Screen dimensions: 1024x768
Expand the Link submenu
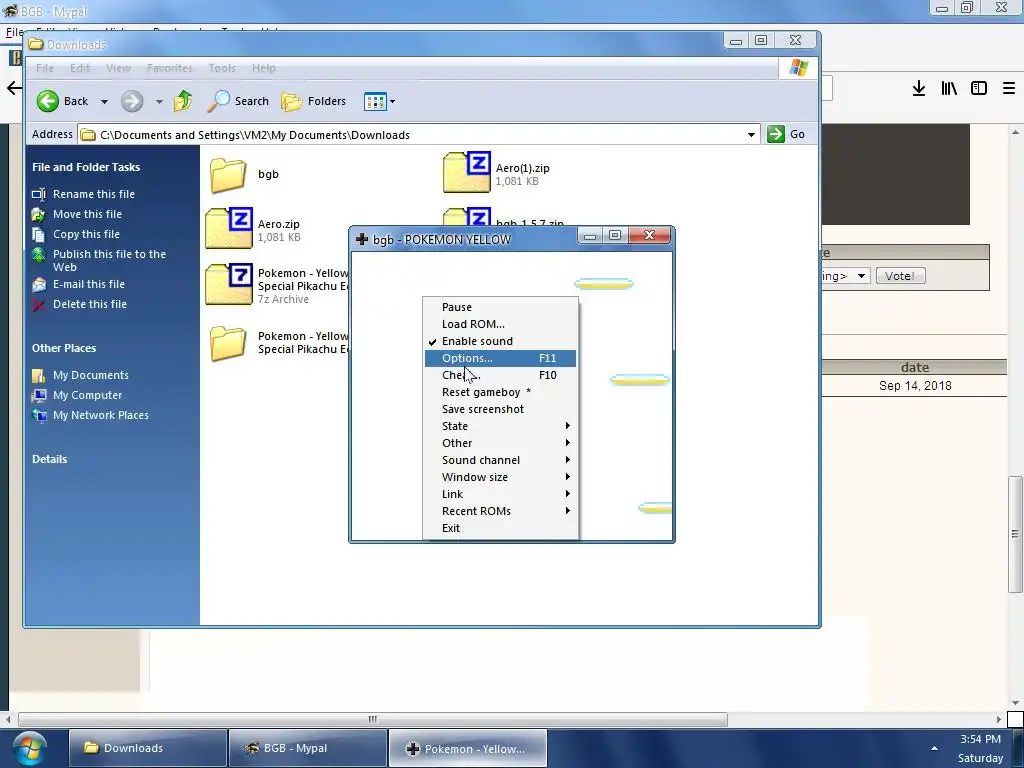pyautogui.click(x=500, y=494)
